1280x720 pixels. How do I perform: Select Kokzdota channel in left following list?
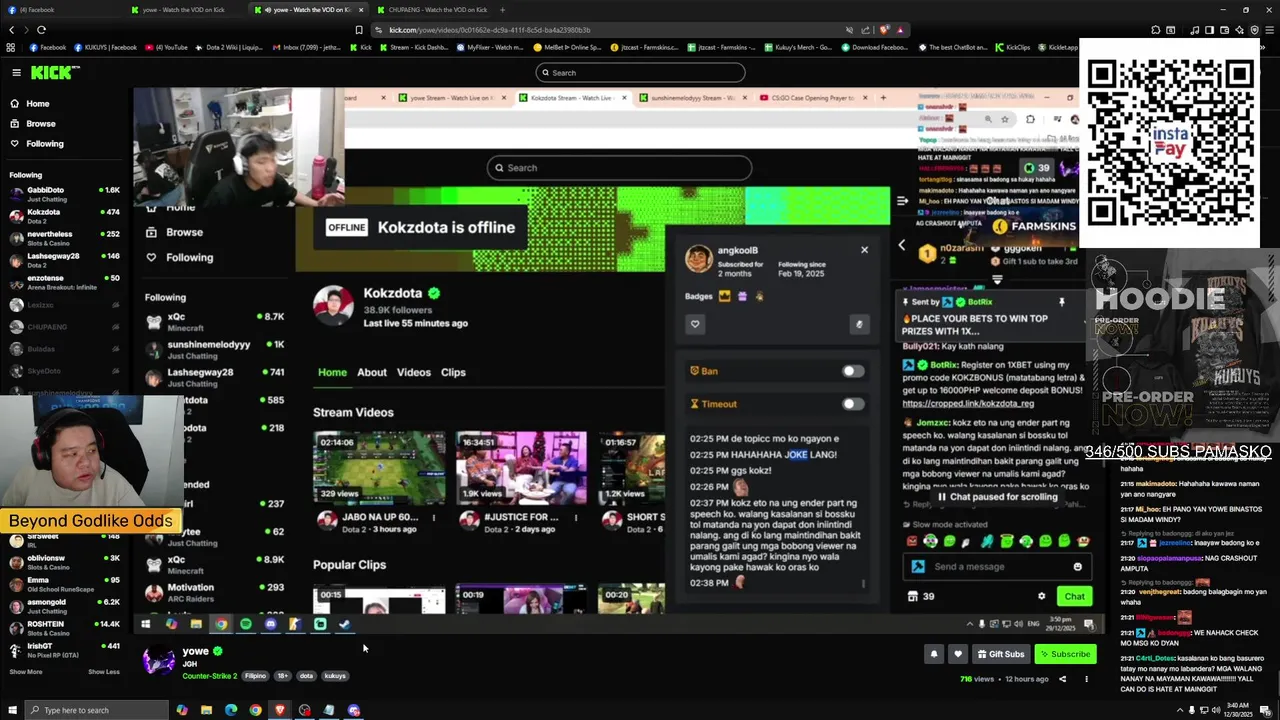click(x=64, y=216)
